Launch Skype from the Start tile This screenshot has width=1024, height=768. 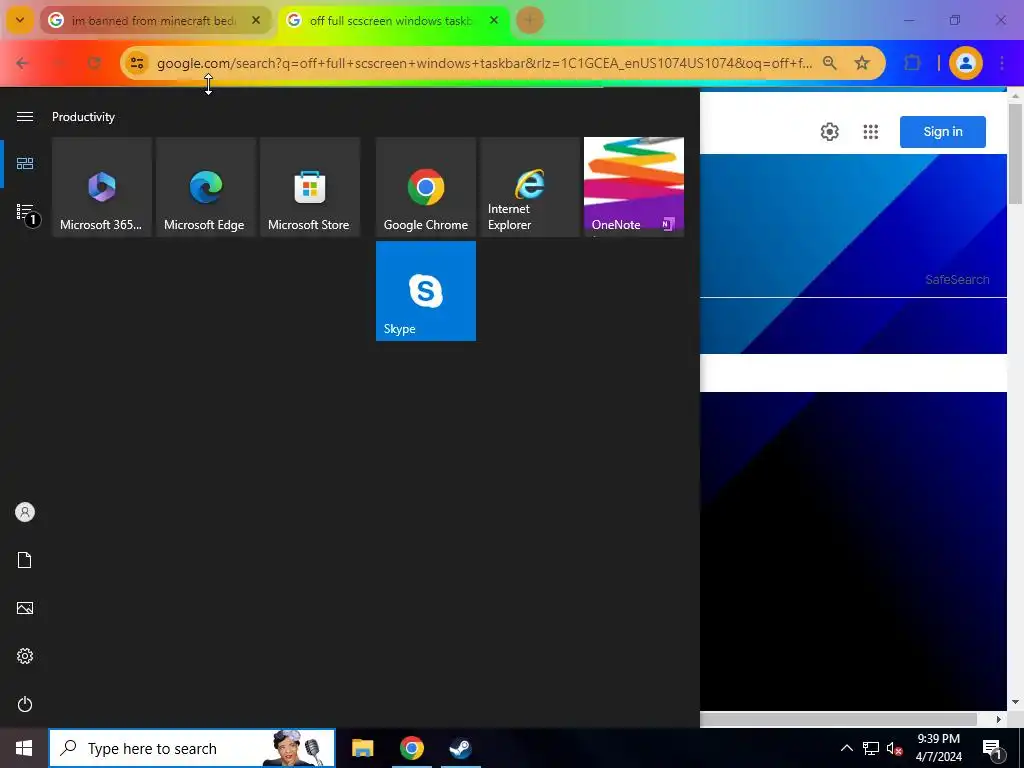point(426,291)
